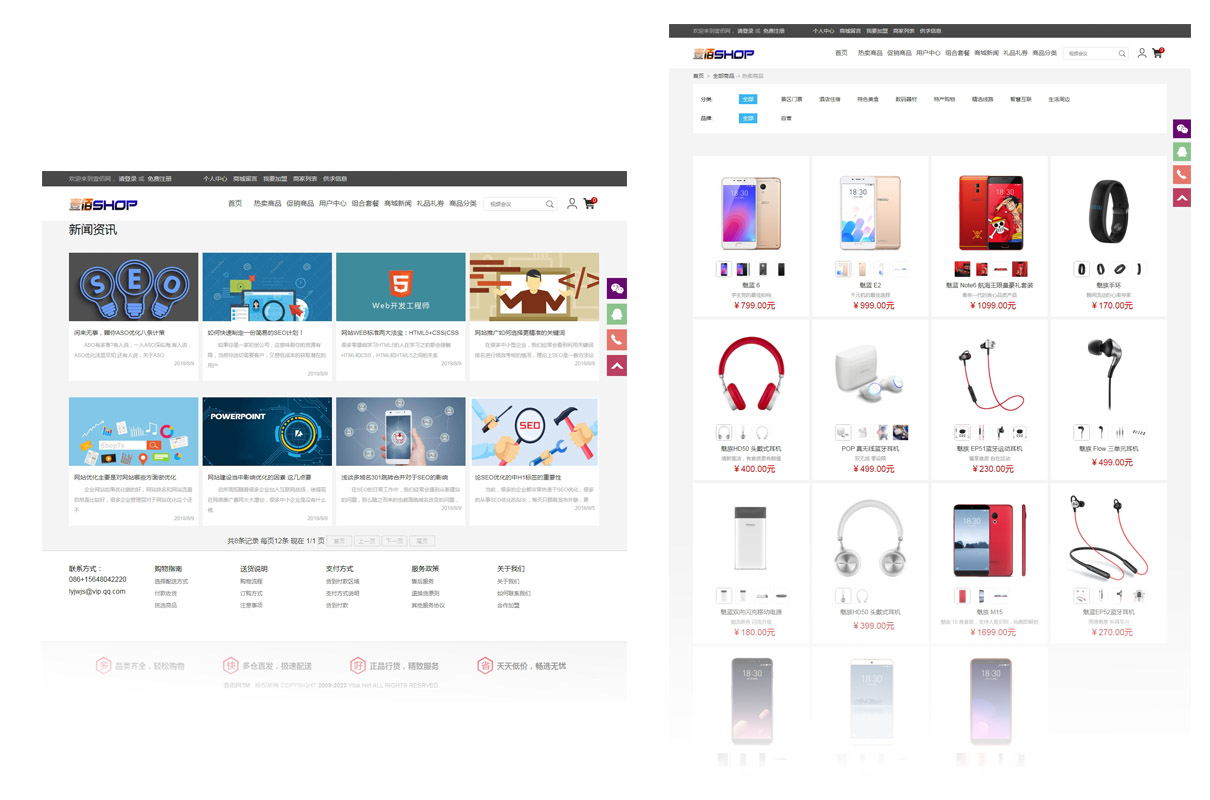The image size is (1210, 800).
Task: Open 商品分类 menu on the product list page
Action: [x=1045, y=53]
